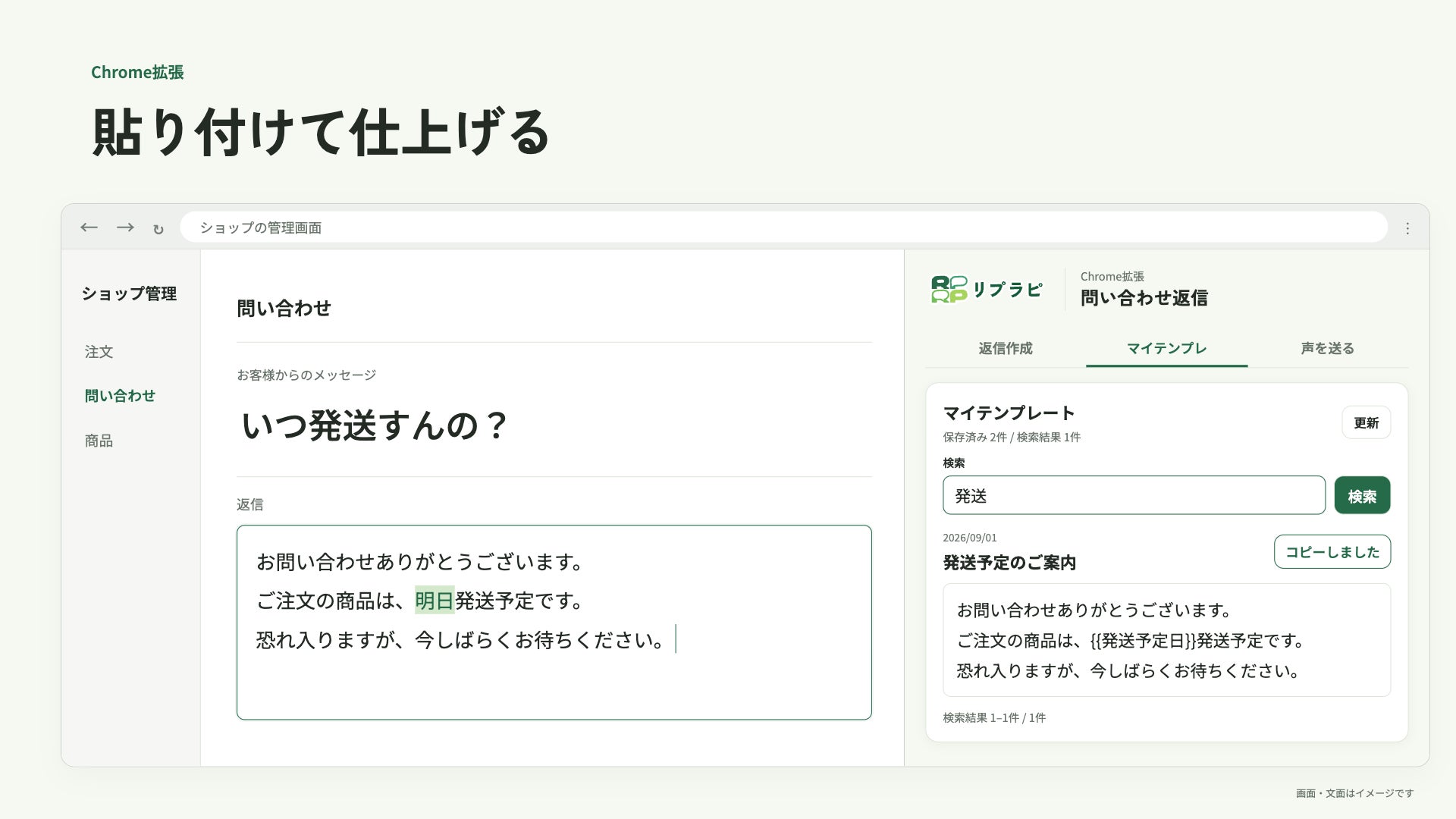Click the highlighted 明日 word in reply

pyautogui.click(x=435, y=601)
